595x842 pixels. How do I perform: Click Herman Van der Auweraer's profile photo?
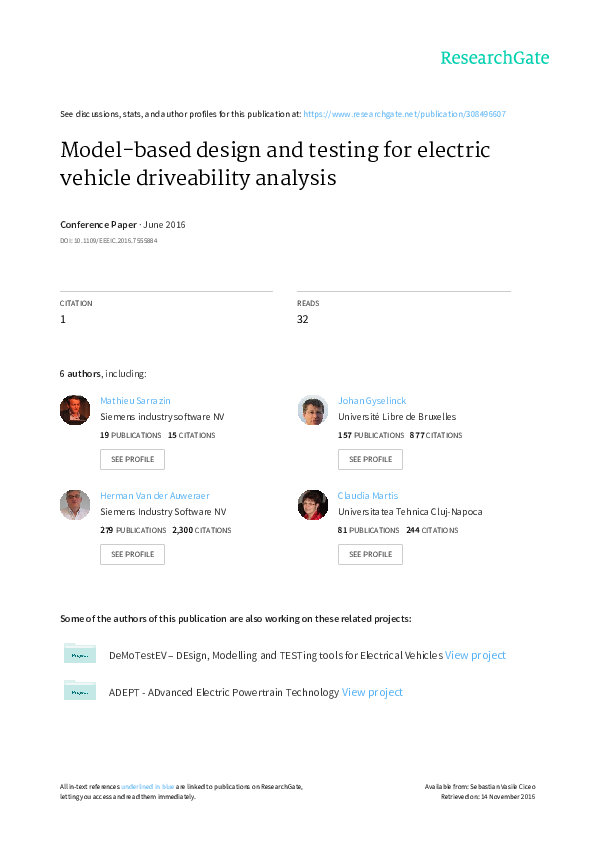[x=74, y=504]
